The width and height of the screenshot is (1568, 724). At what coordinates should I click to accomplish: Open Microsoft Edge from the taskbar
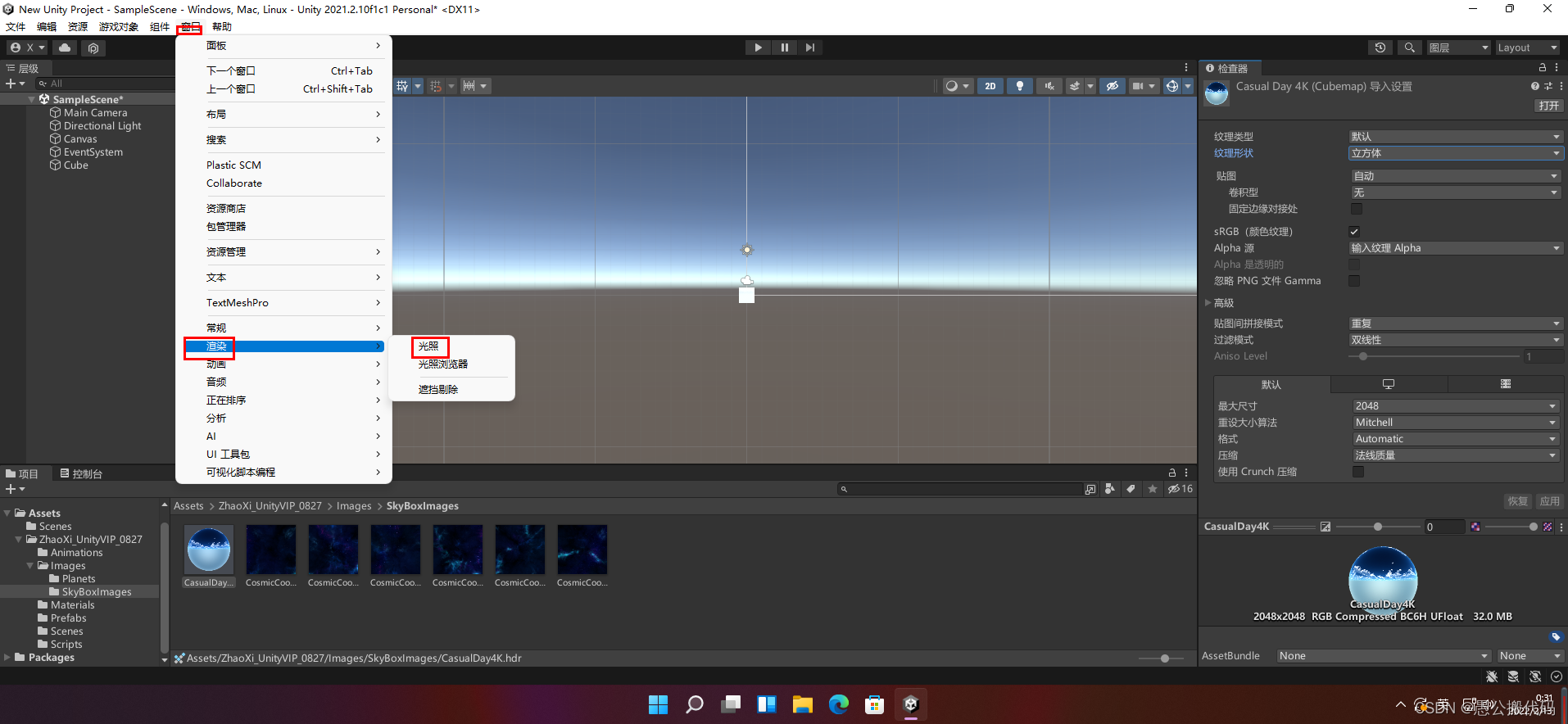pos(839,704)
